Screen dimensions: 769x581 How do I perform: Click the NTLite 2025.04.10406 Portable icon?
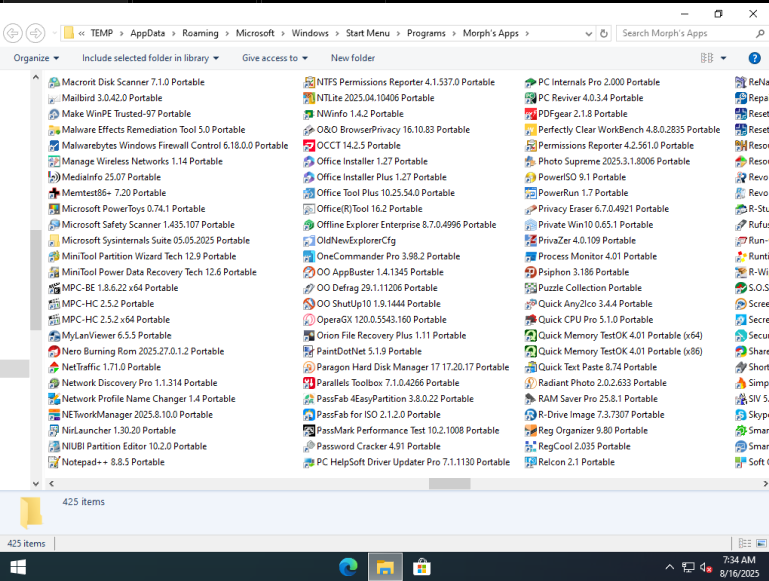click(x=309, y=98)
